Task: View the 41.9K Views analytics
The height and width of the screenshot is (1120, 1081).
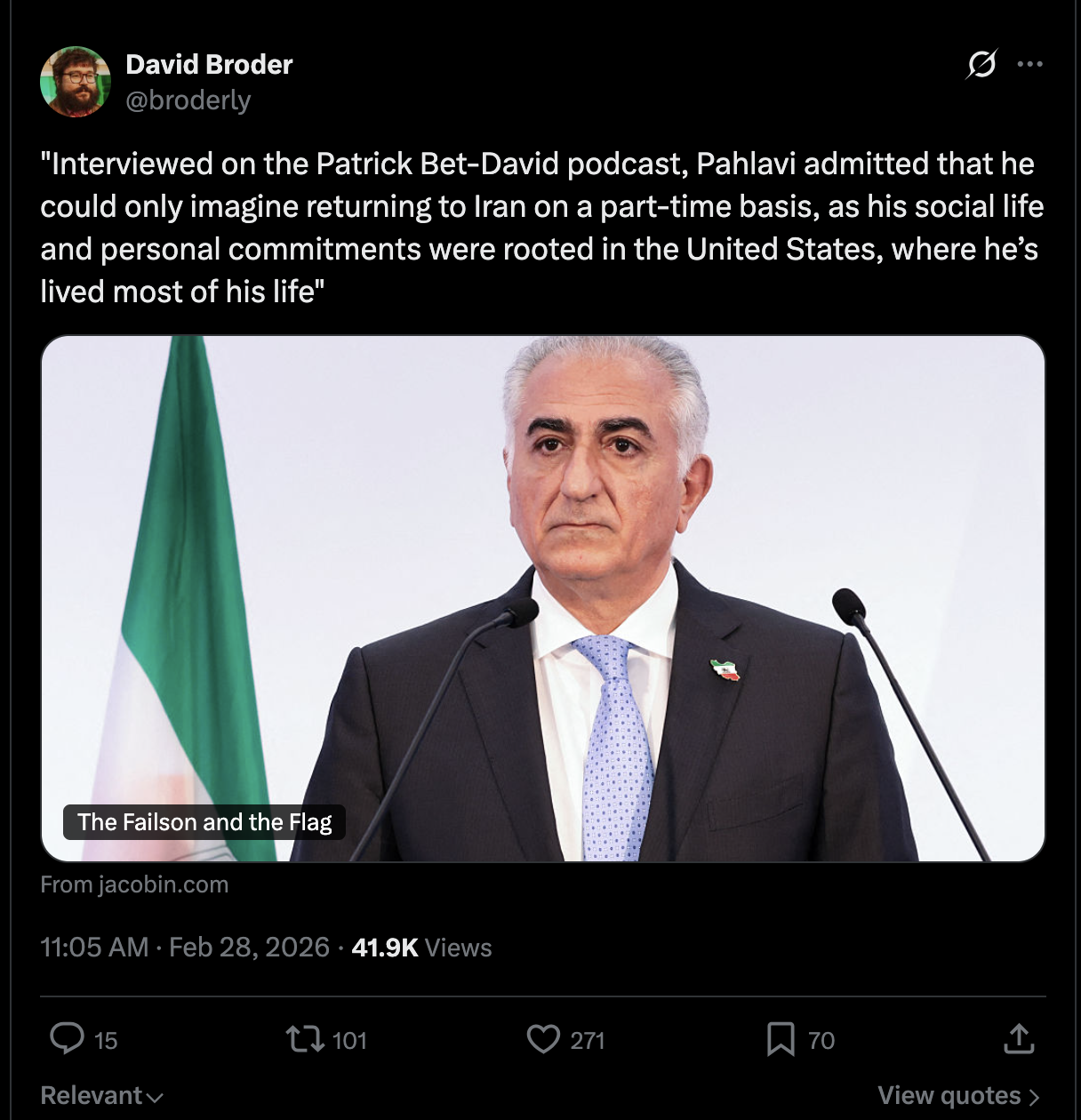Action: point(421,948)
